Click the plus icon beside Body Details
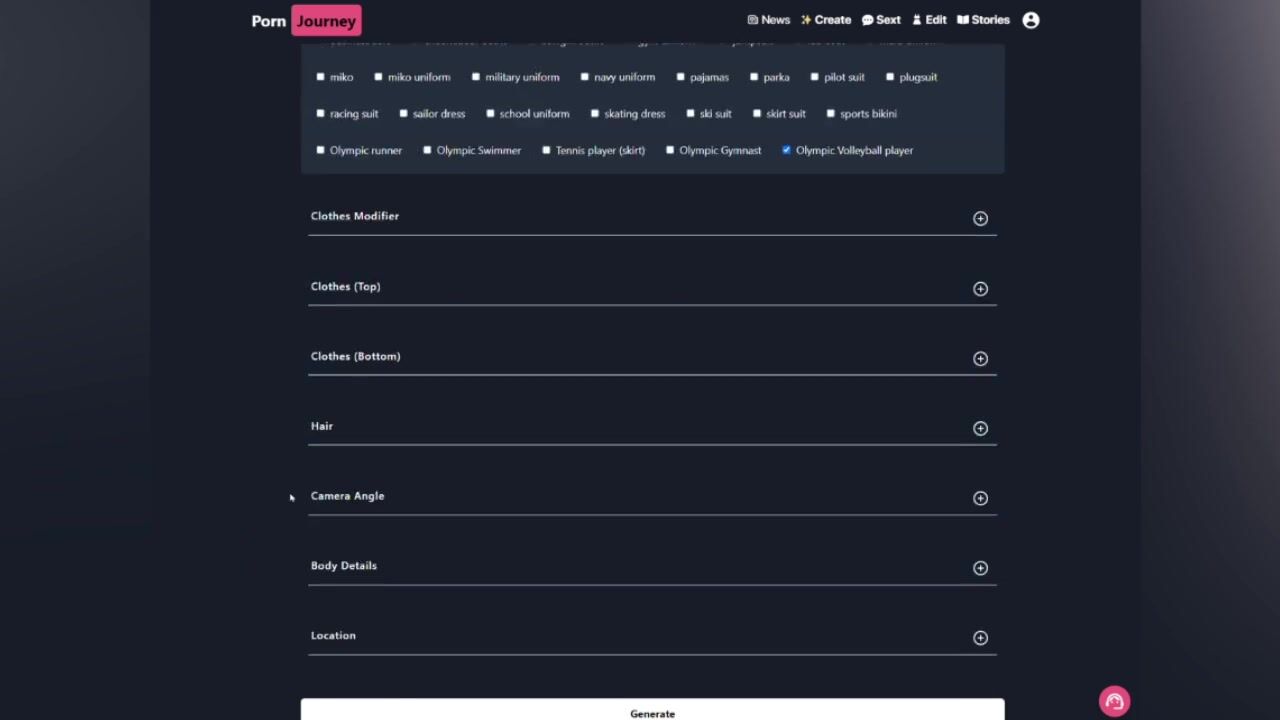 tap(980, 568)
